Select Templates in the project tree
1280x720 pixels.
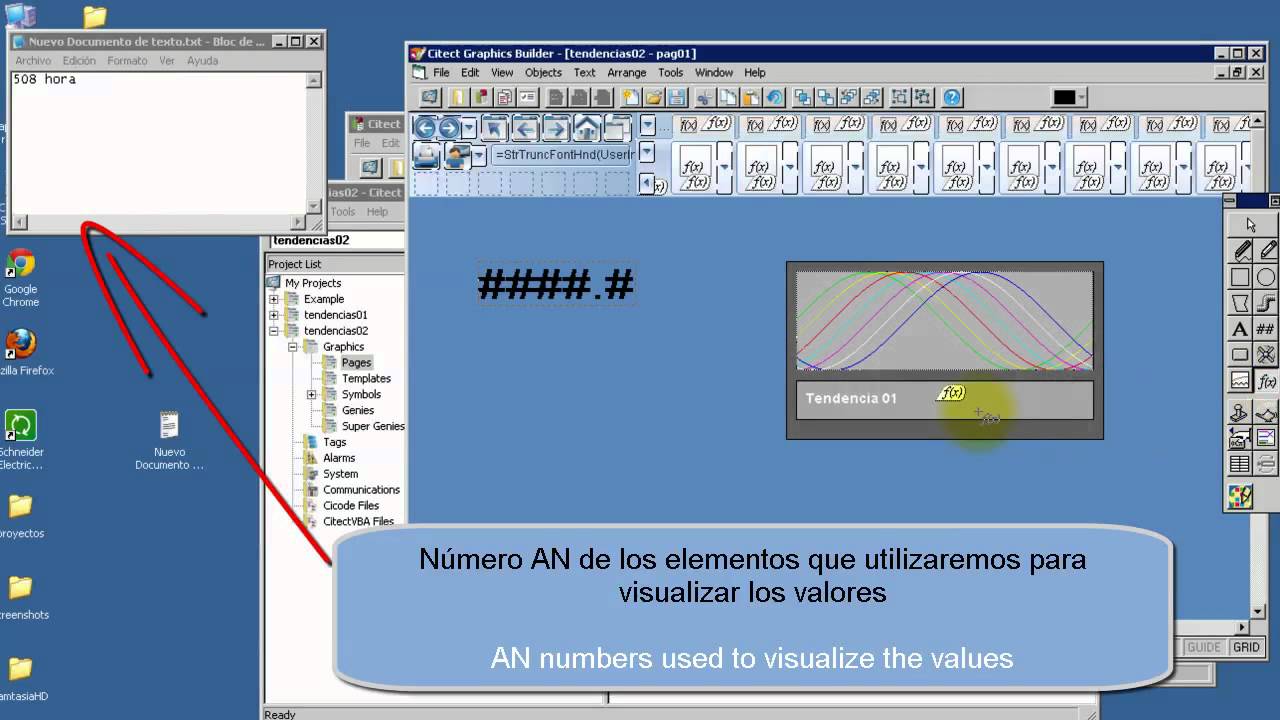click(x=366, y=379)
